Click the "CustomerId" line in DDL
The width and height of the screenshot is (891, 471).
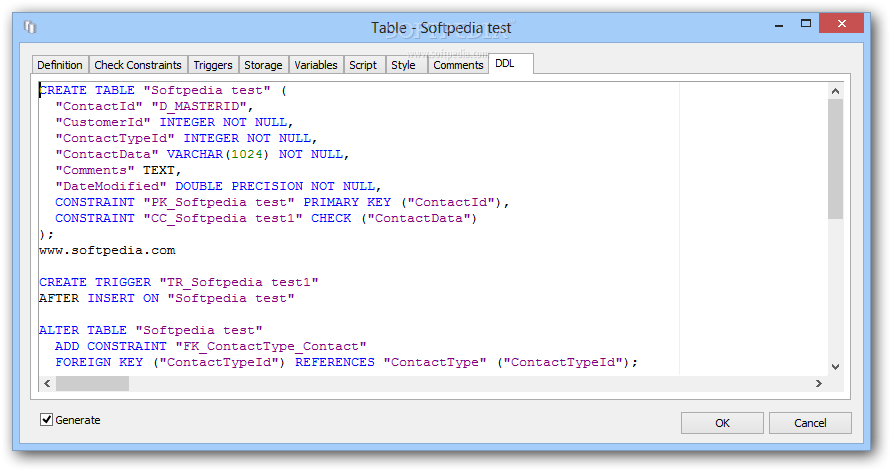click(174, 122)
